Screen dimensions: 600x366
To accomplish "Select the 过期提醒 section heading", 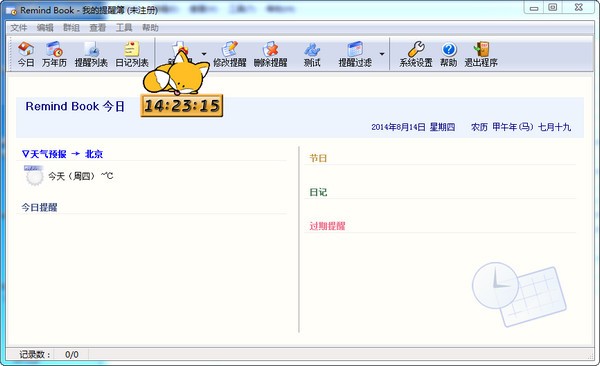I will pos(327,226).
